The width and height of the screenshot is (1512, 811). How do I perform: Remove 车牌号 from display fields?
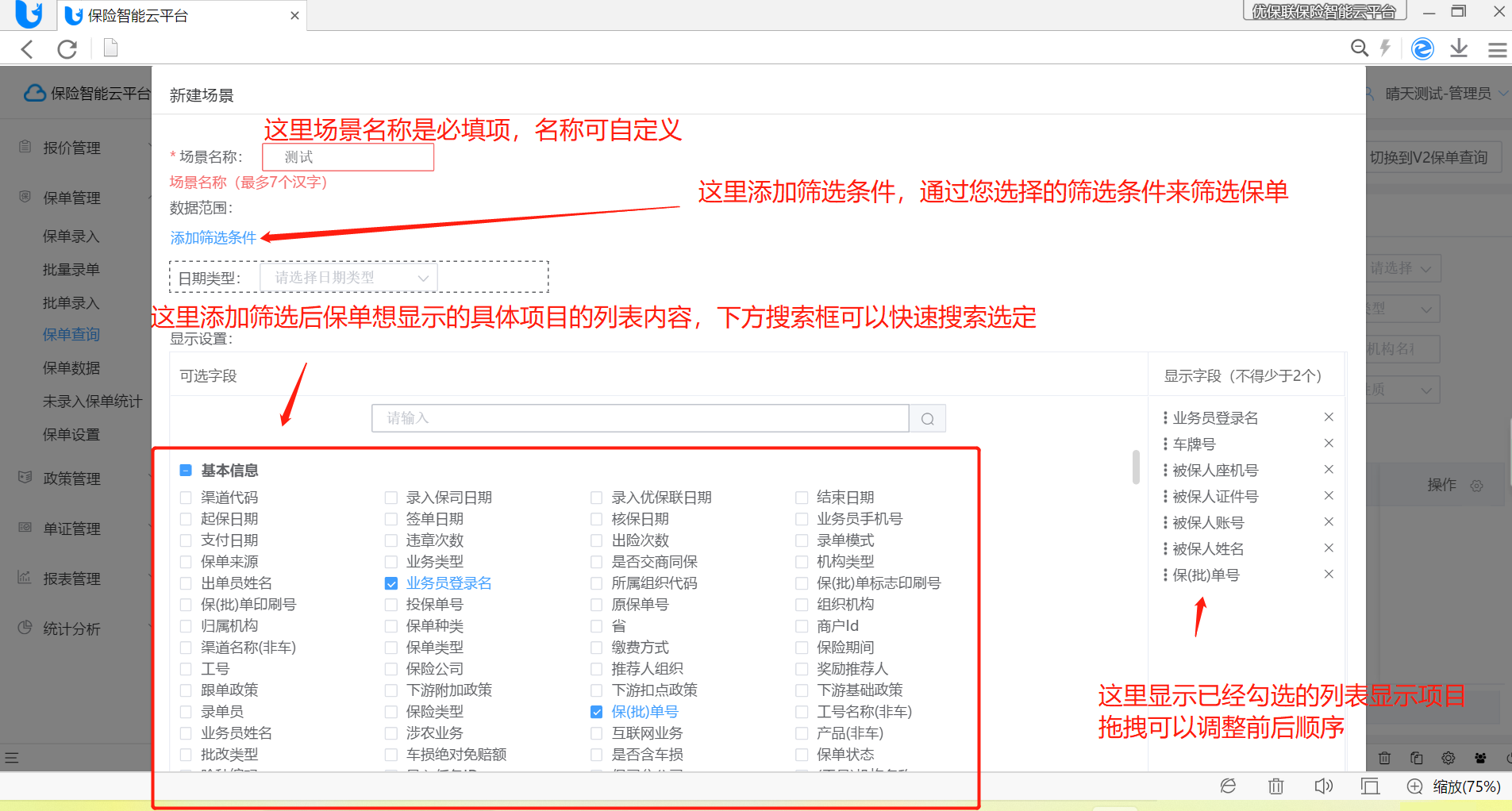(x=1329, y=444)
